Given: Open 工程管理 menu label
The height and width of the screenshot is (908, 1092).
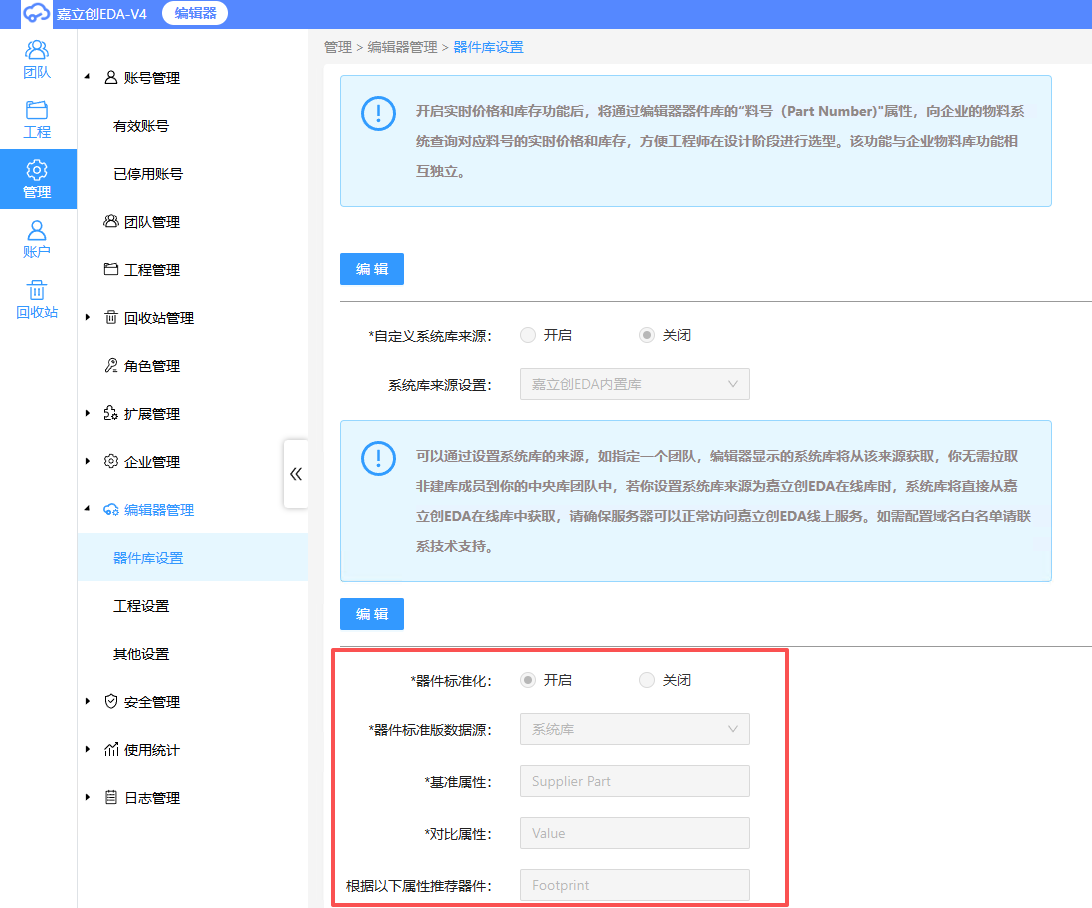Looking at the screenshot, I should 152,270.
